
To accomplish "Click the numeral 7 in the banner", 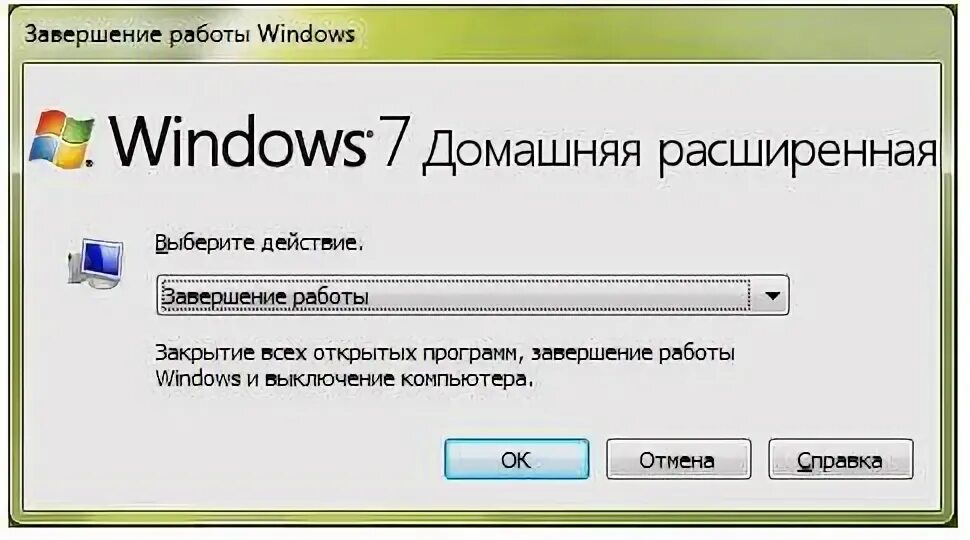I will (393, 142).
